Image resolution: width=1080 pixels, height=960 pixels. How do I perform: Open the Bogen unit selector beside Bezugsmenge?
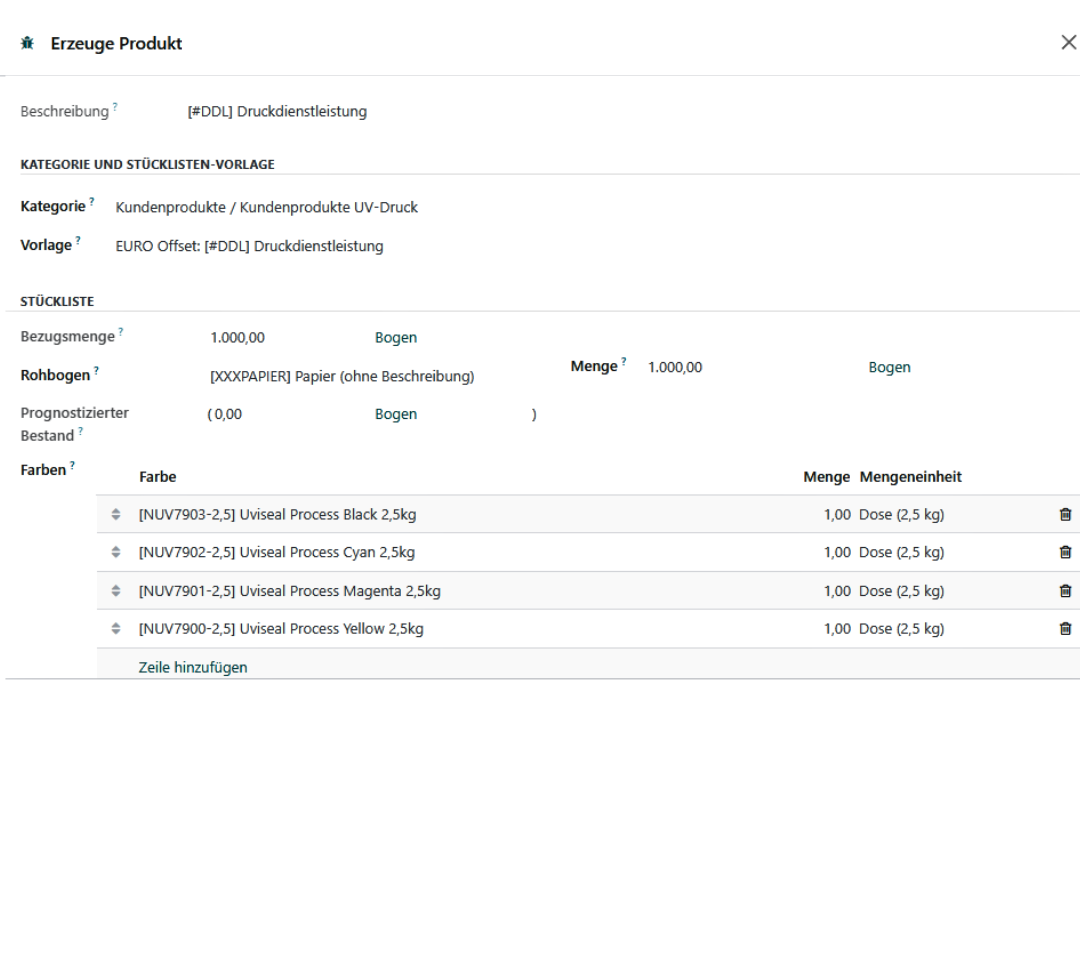(x=396, y=337)
